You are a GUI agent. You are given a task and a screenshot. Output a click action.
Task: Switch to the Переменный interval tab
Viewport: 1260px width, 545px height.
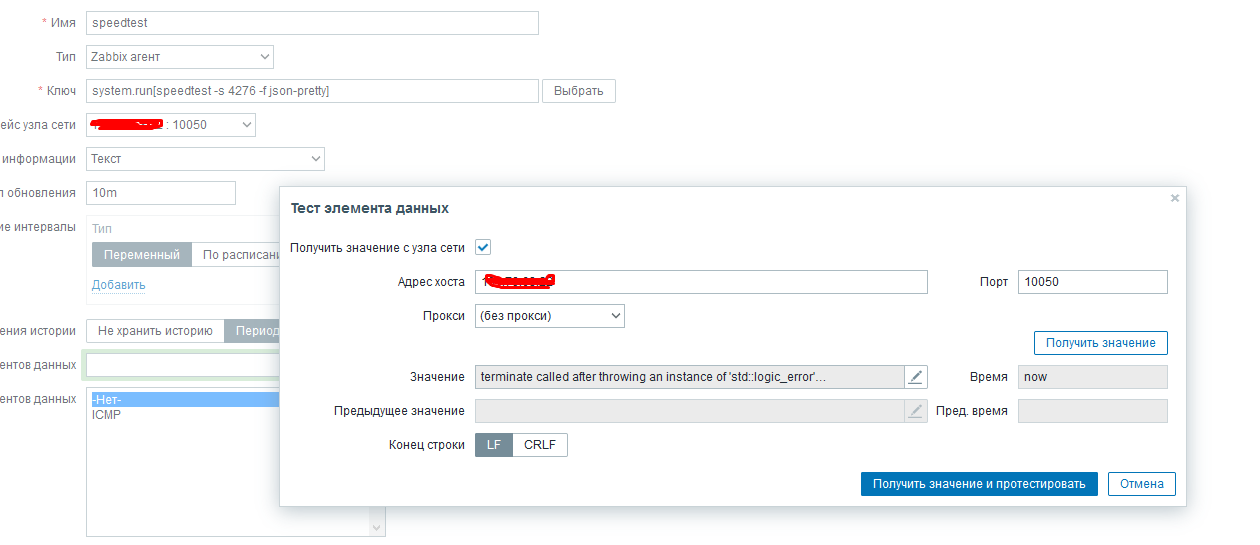(142, 255)
